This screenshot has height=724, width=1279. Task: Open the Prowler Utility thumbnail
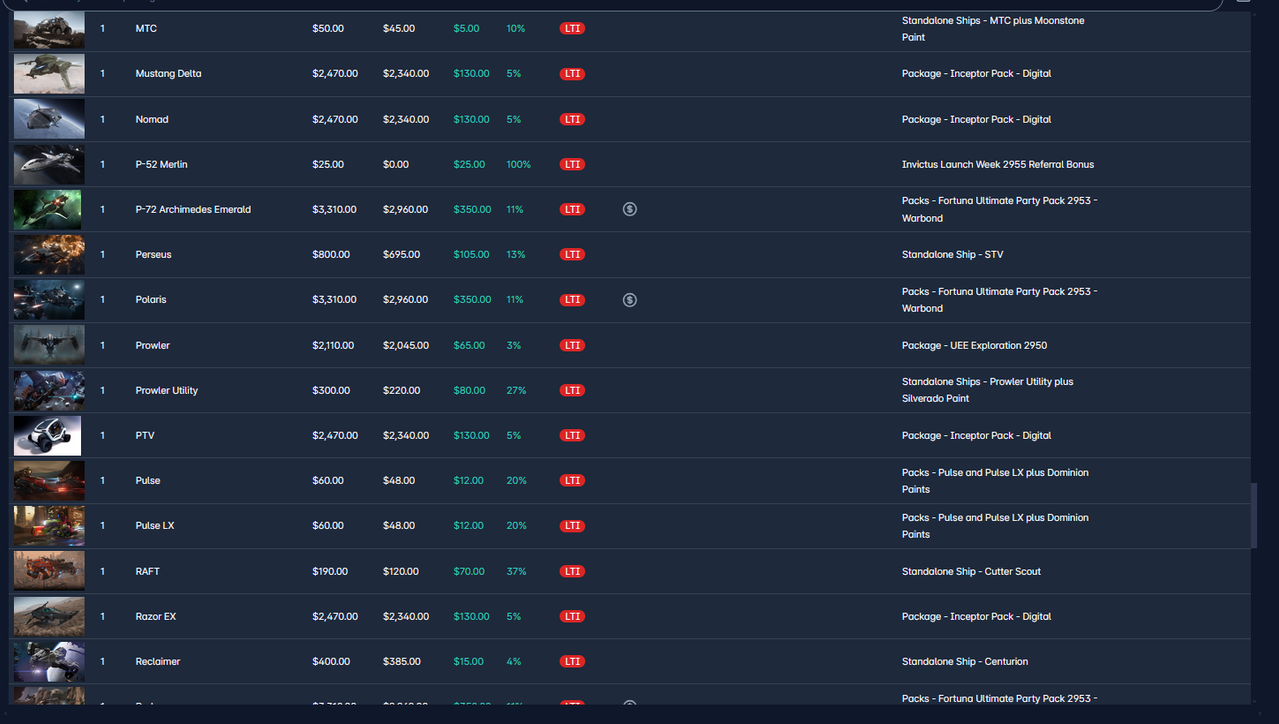pyautogui.click(x=49, y=391)
